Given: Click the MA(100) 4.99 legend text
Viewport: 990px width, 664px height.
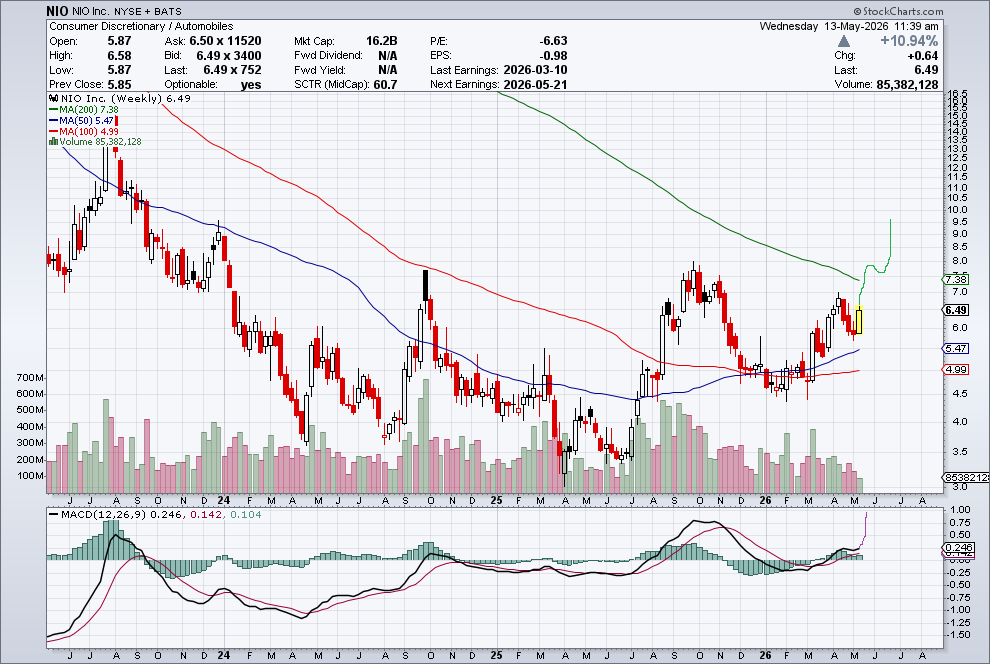Looking at the screenshot, I should (89, 131).
